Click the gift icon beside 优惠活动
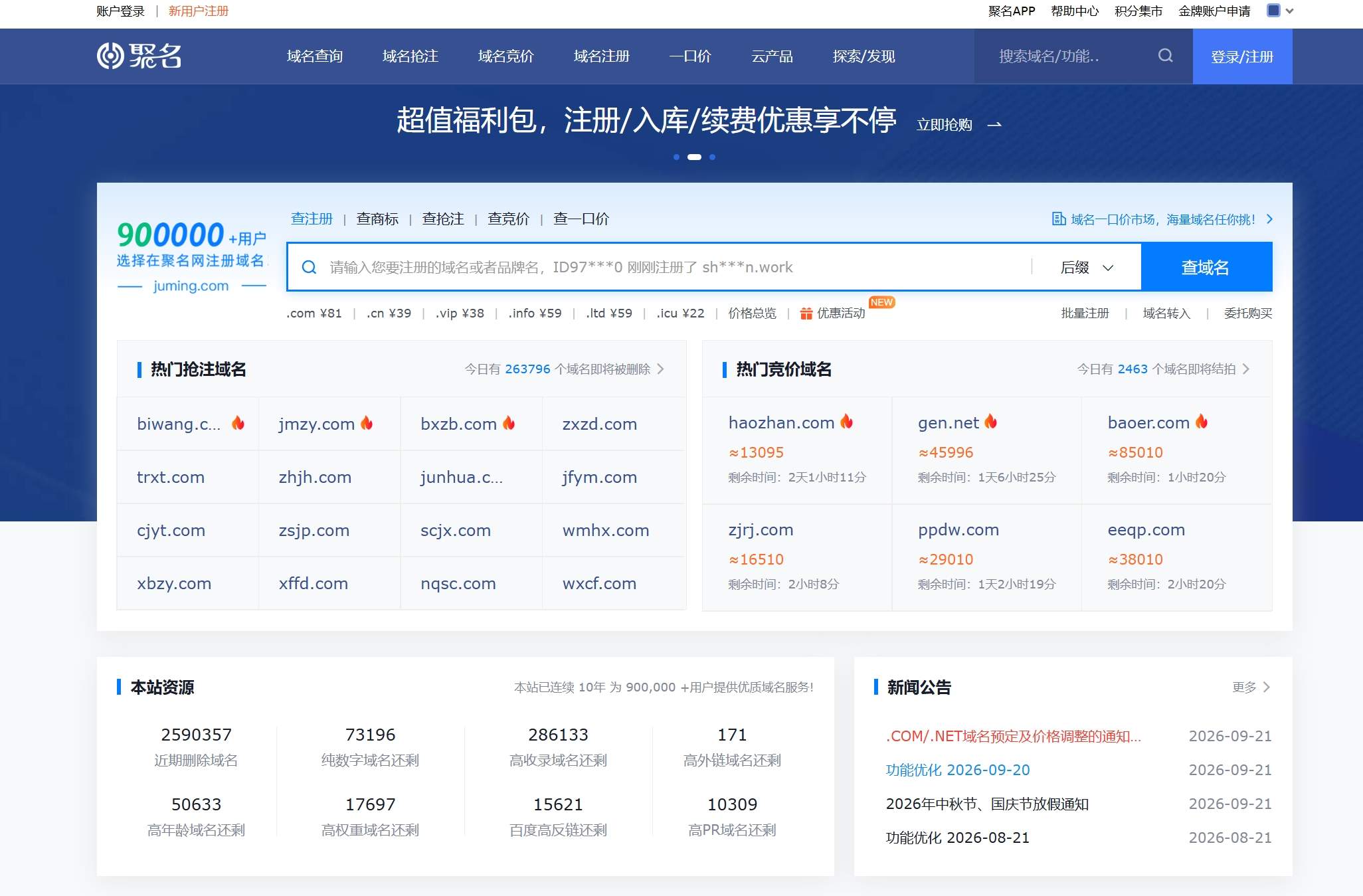 (x=806, y=314)
